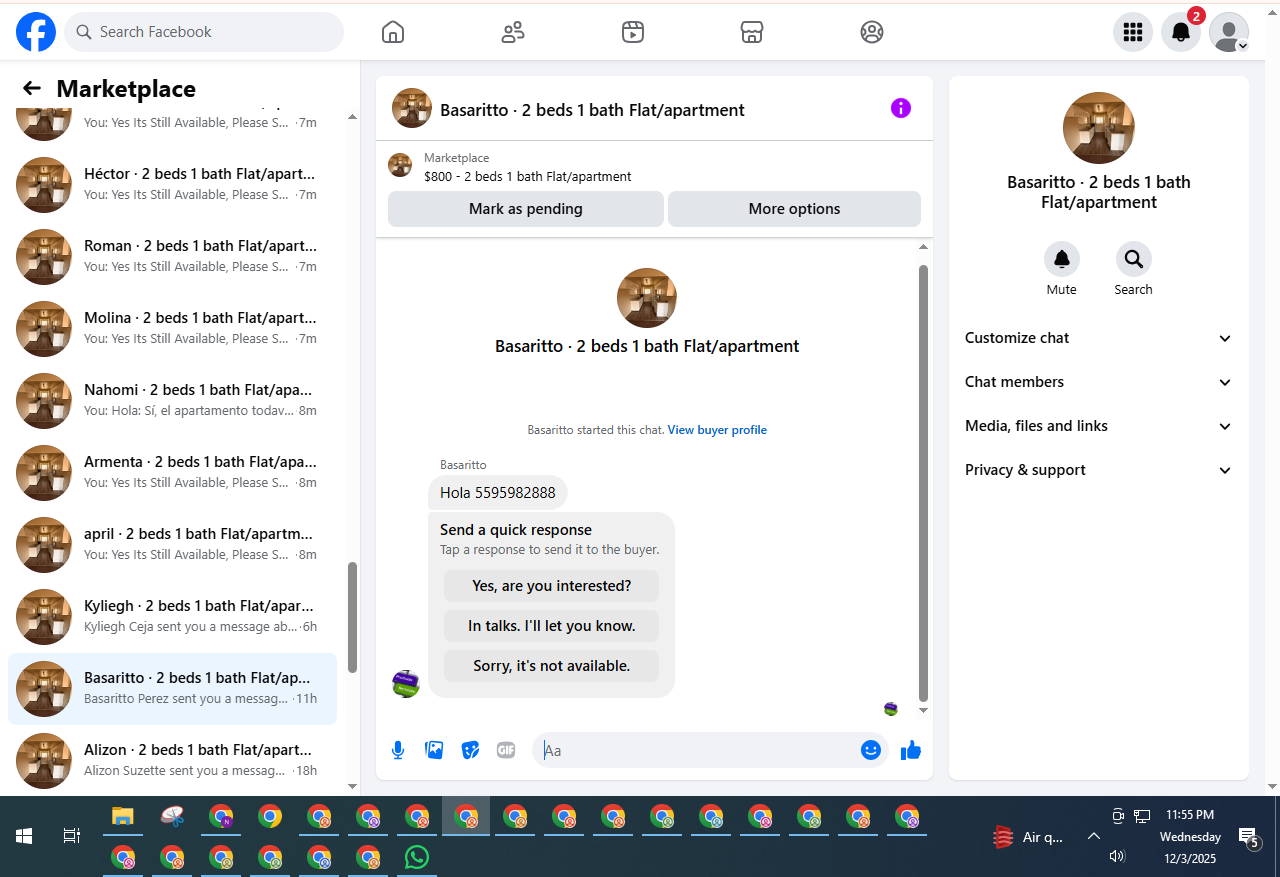Viewport: 1280px width, 877px height.
Task: Open Kyliegh's apartment conversation
Action: tap(172, 617)
